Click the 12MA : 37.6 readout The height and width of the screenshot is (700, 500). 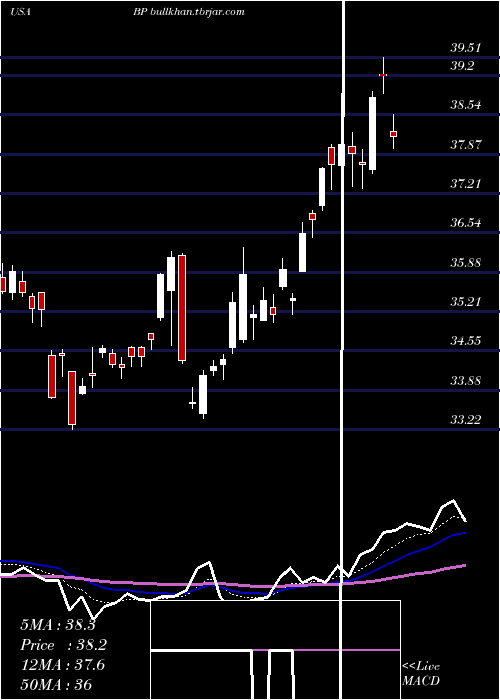(x=62, y=665)
